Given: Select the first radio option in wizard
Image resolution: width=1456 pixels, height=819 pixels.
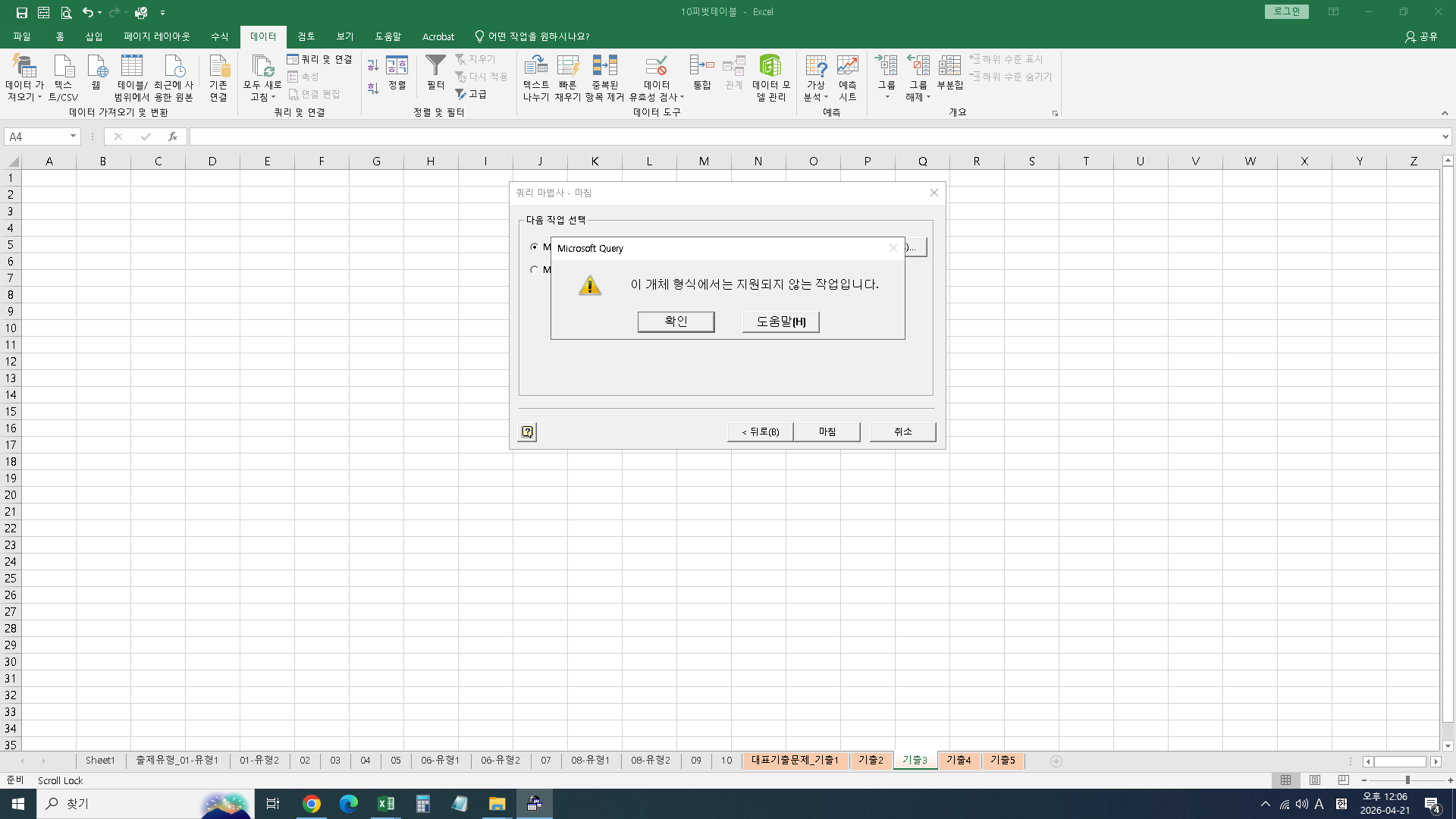Looking at the screenshot, I should pyautogui.click(x=535, y=246).
